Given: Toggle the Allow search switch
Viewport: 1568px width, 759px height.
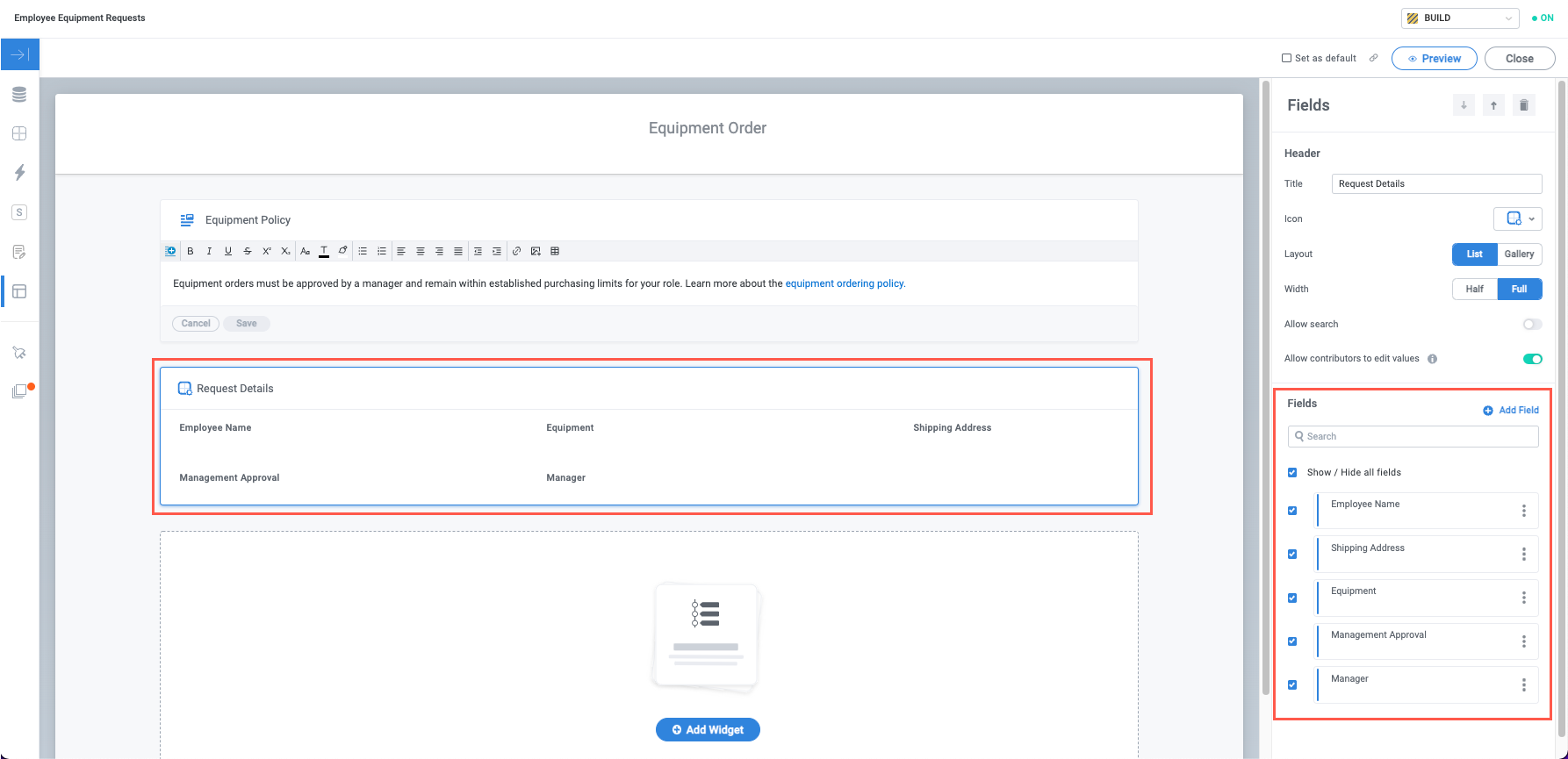Looking at the screenshot, I should point(1532,325).
